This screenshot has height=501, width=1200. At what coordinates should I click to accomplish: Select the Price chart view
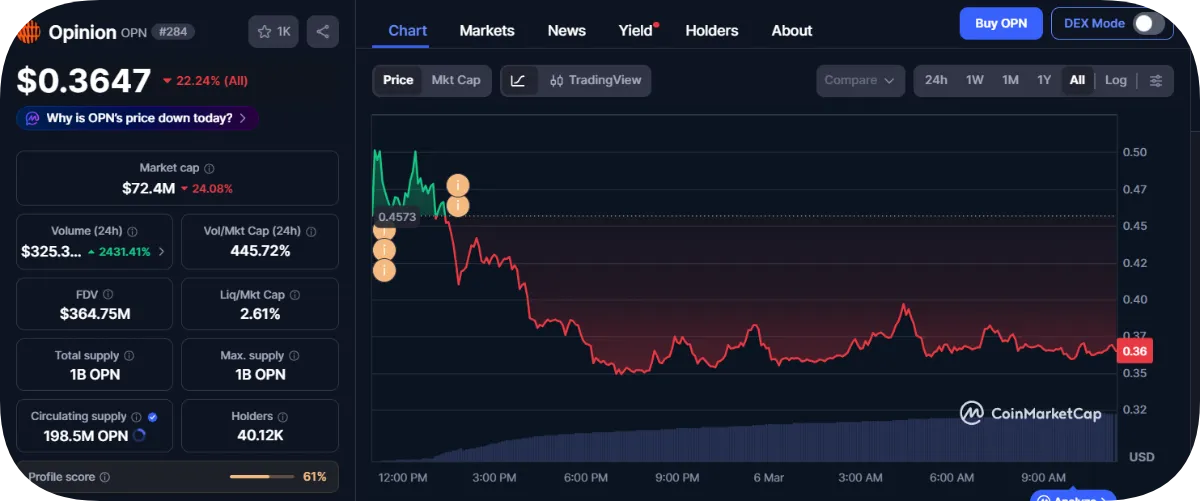(x=398, y=80)
